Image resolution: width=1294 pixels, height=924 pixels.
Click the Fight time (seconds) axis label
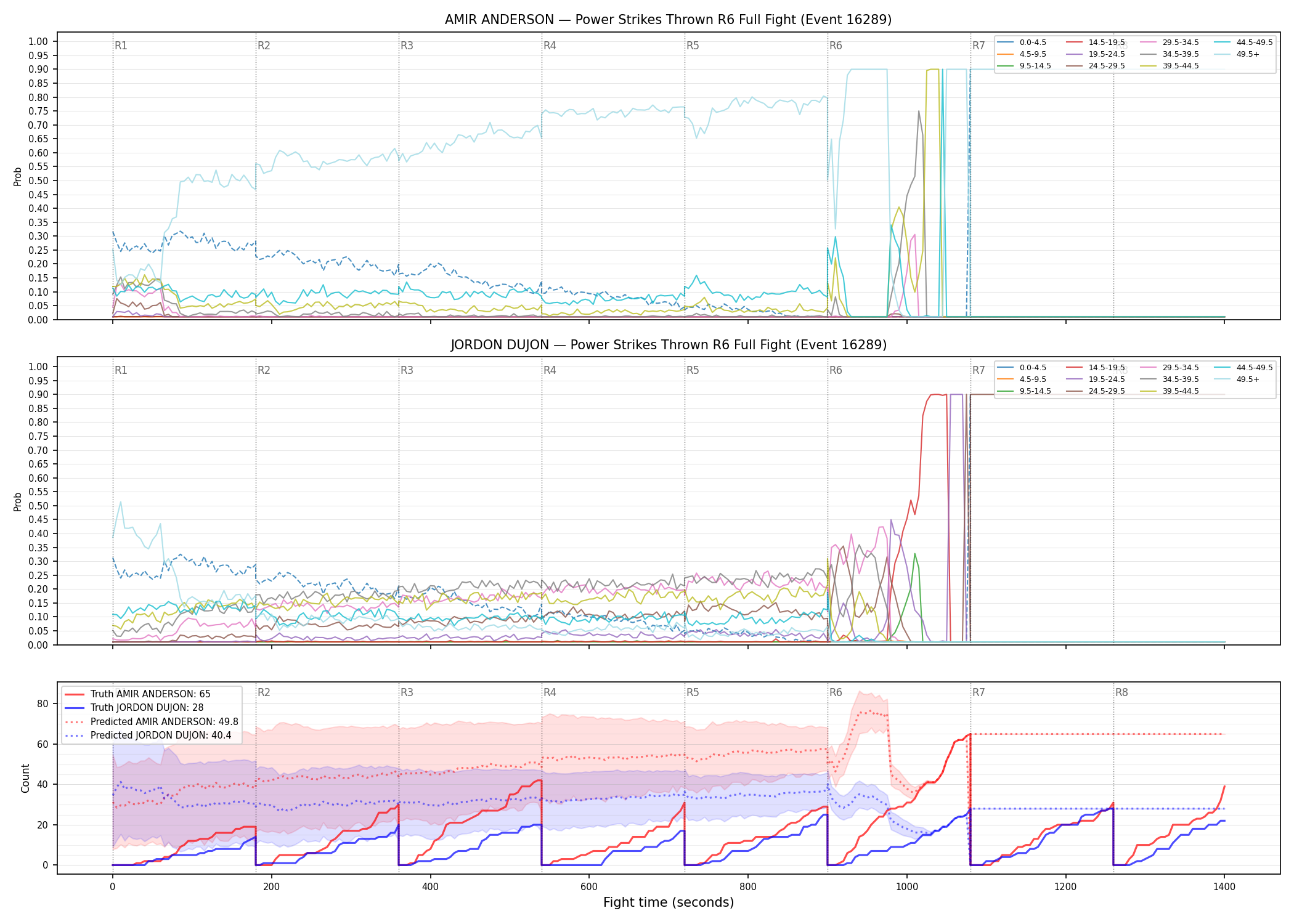[x=669, y=902]
